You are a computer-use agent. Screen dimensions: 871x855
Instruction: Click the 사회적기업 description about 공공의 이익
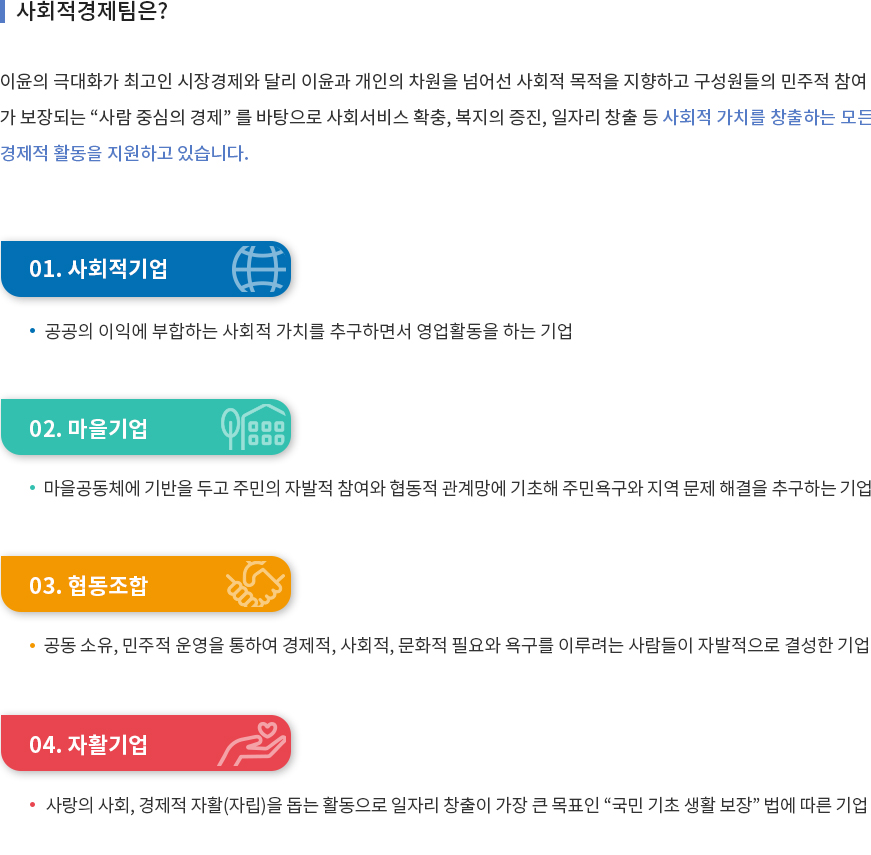coord(308,331)
